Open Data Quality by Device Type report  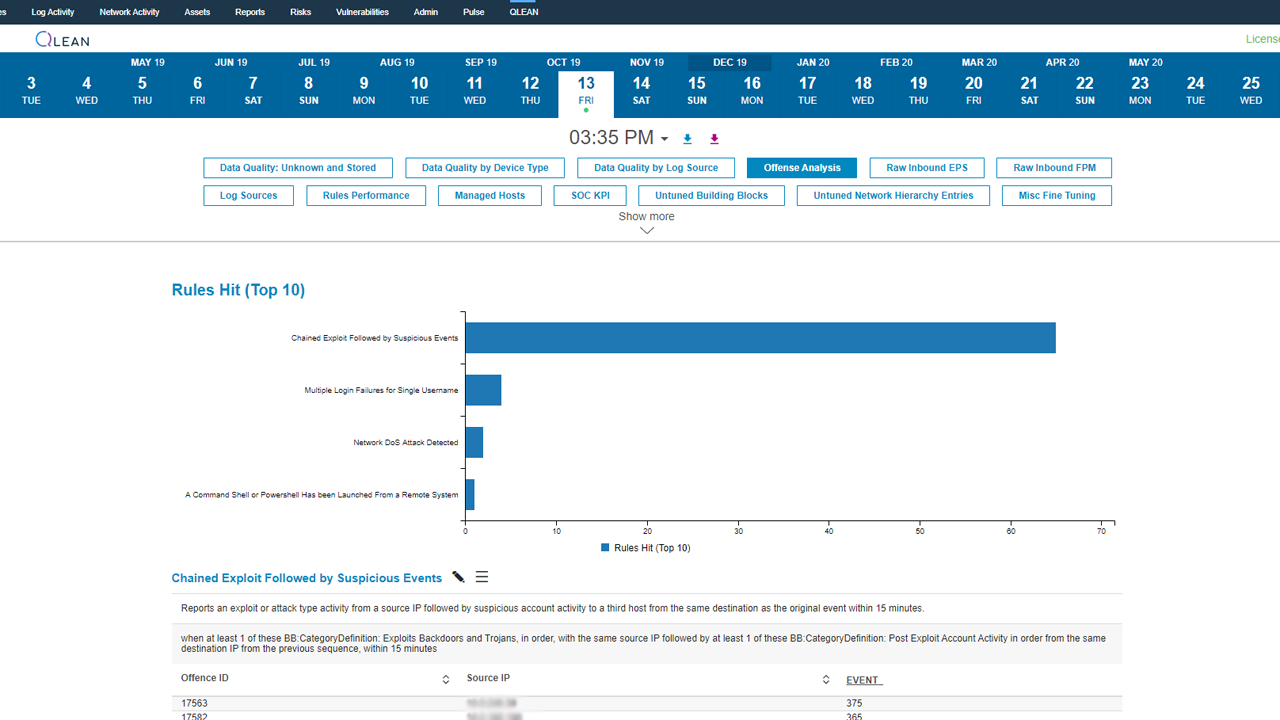pos(485,168)
